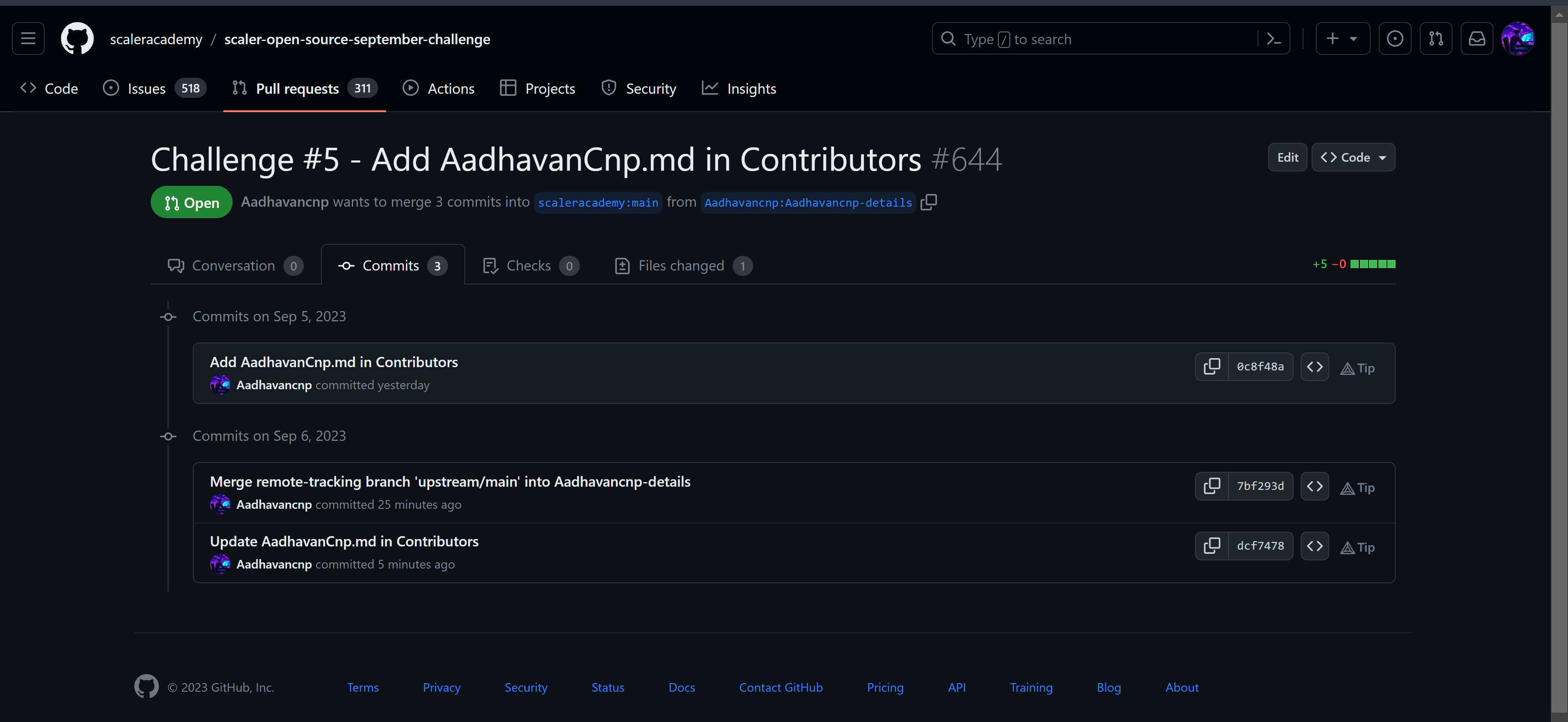Image resolution: width=1568 pixels, height=722 pixels.
Task: Copy the full SHA of commit 0c8f48a
Action: [1212, 366]
